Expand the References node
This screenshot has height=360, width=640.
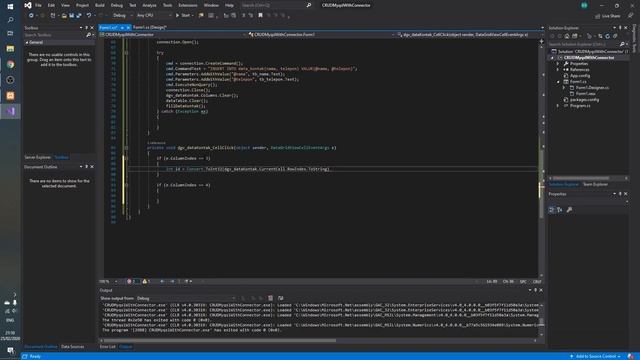[x=558, y=70]
